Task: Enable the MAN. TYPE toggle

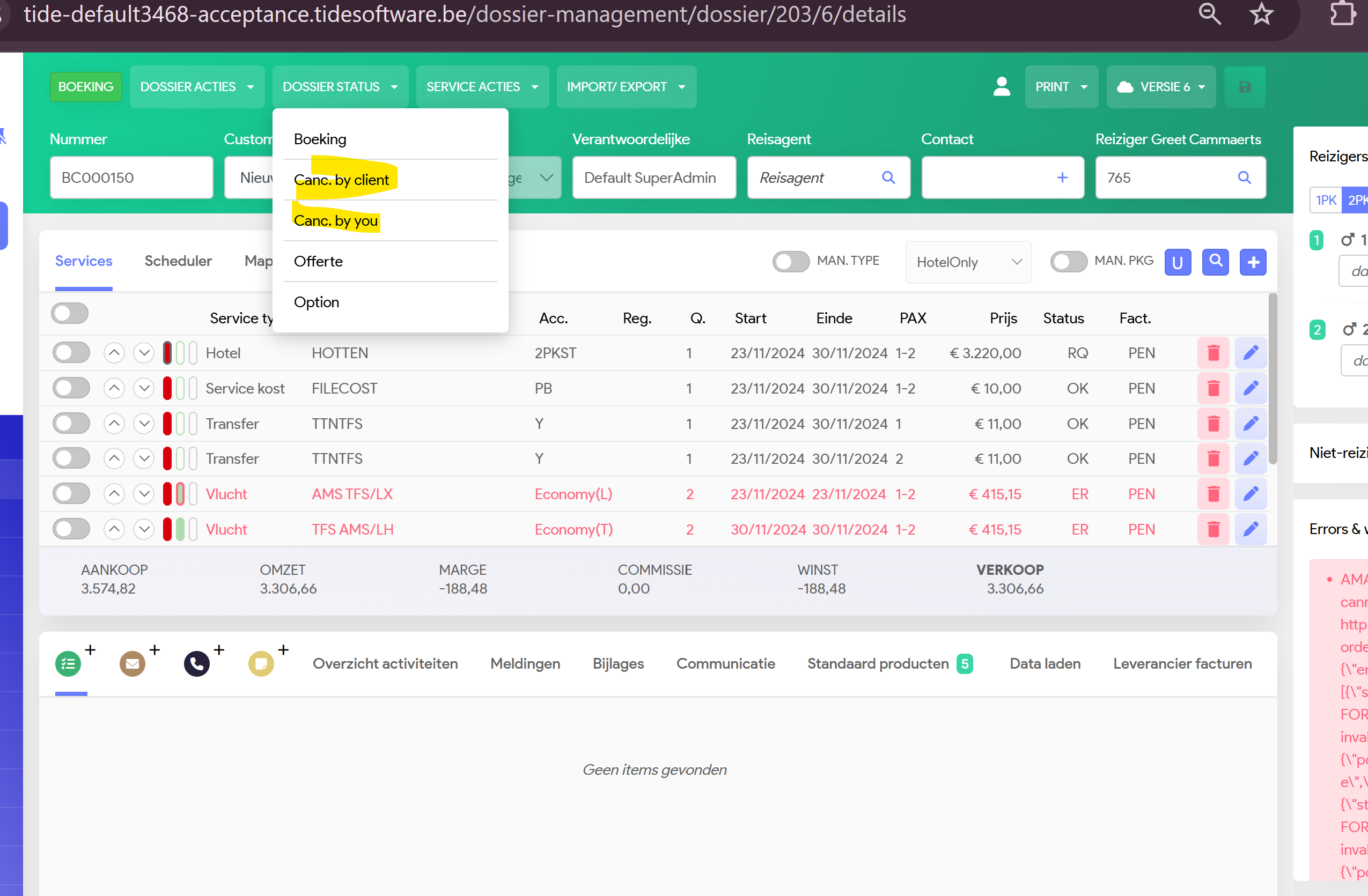Action: coord(790,261)
